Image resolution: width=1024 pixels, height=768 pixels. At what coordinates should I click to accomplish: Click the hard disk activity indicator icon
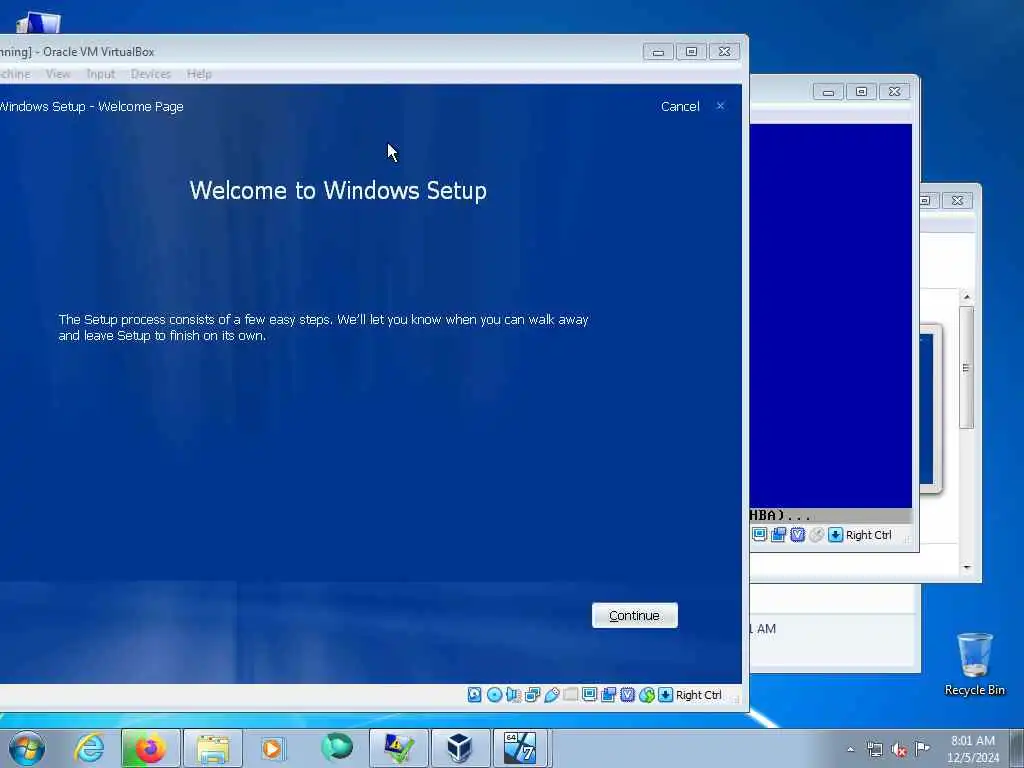pos(475,695)
